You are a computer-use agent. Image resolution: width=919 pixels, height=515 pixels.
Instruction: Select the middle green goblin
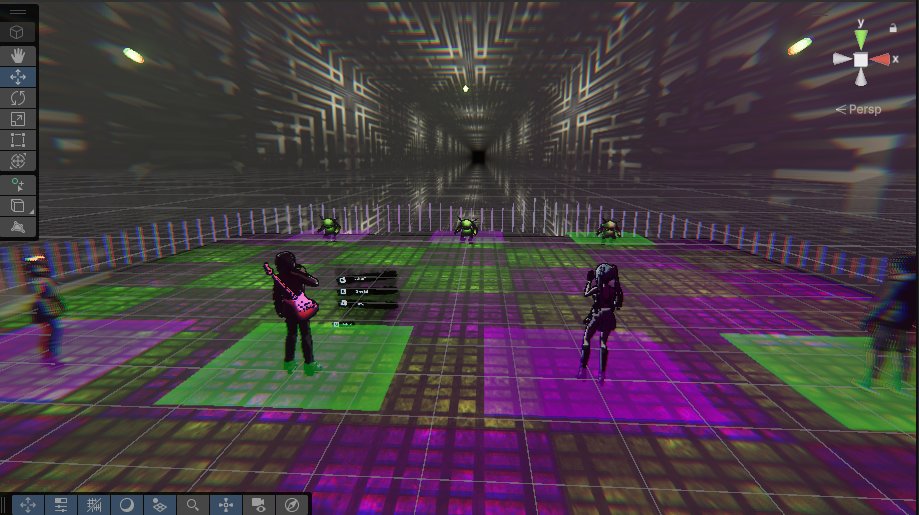[x=467, y=228]
